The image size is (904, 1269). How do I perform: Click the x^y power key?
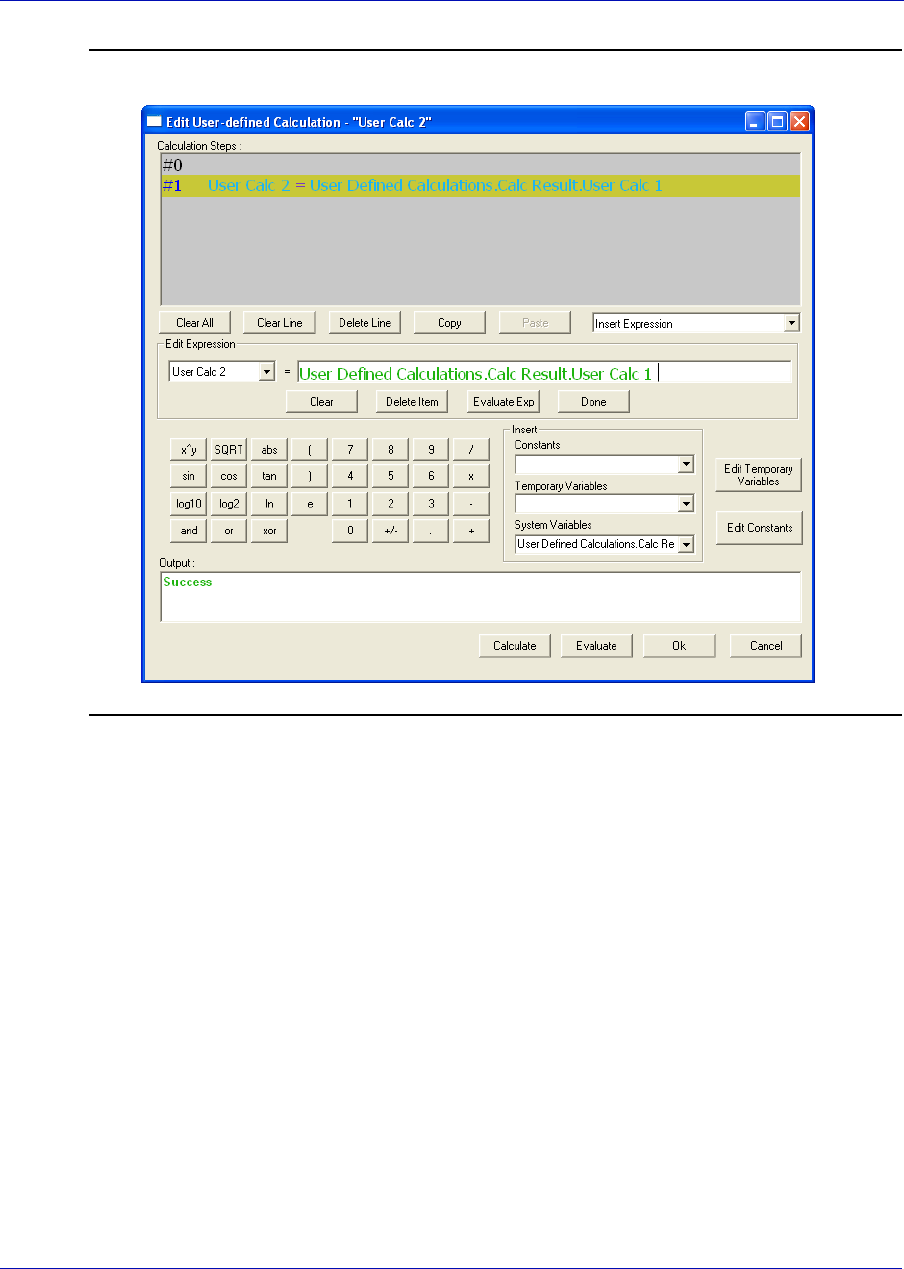coord(189,450)
